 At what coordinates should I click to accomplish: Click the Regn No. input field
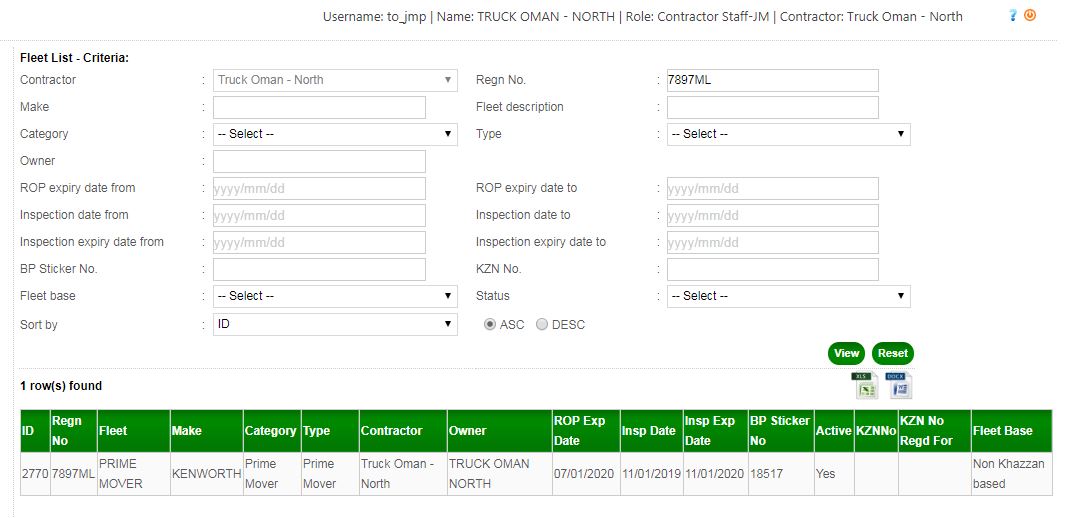click(772, 80)
